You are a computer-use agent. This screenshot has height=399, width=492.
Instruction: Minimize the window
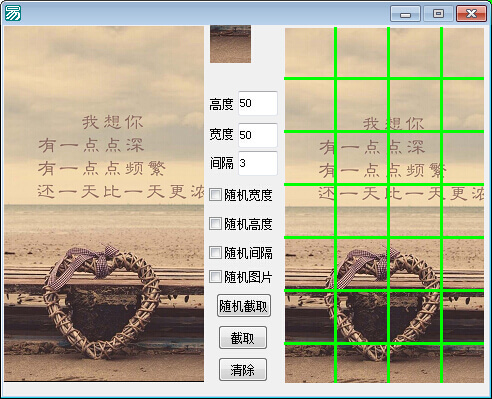(x=405, y=14)
